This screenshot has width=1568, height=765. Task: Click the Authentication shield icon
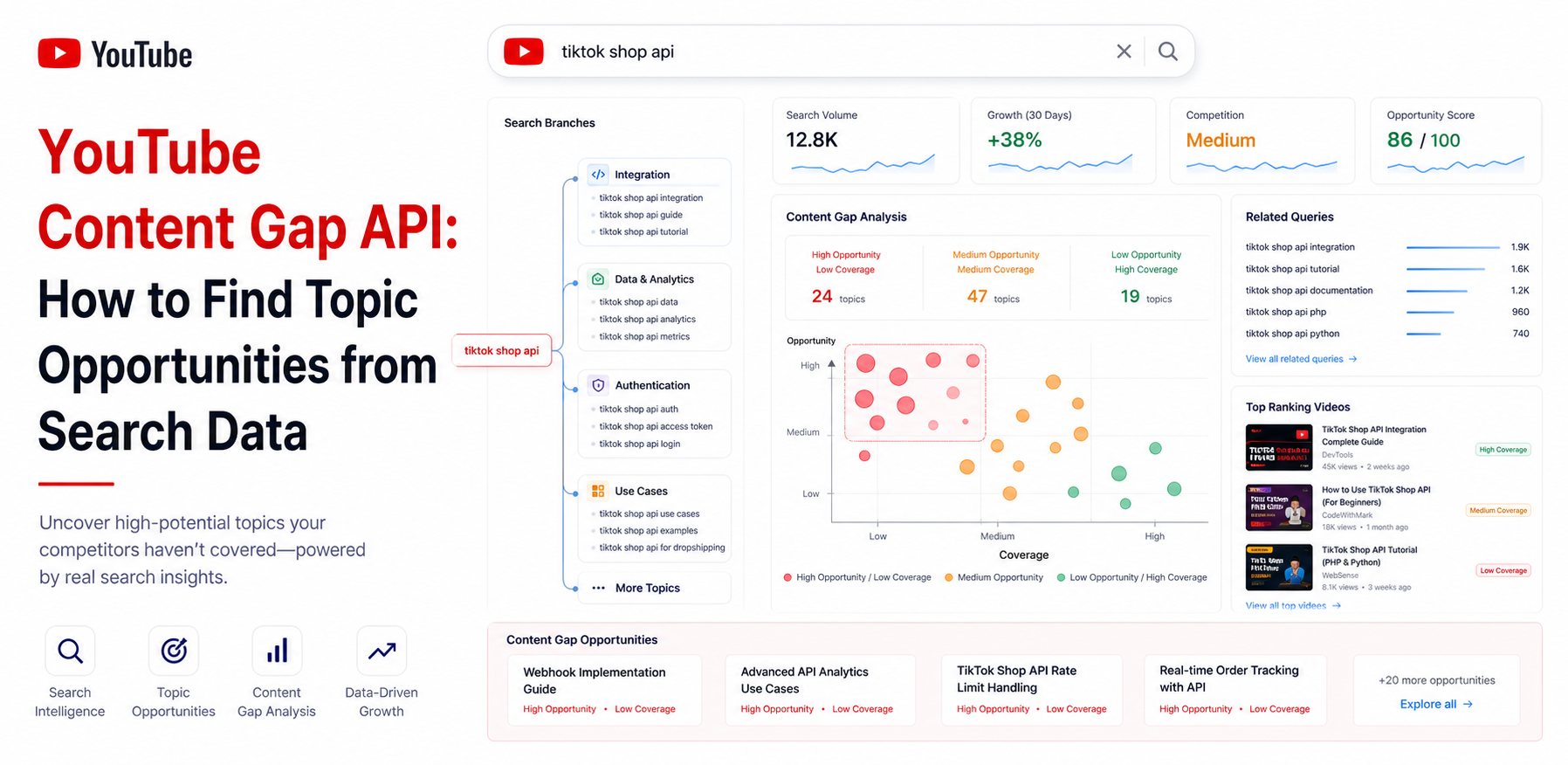598,385
